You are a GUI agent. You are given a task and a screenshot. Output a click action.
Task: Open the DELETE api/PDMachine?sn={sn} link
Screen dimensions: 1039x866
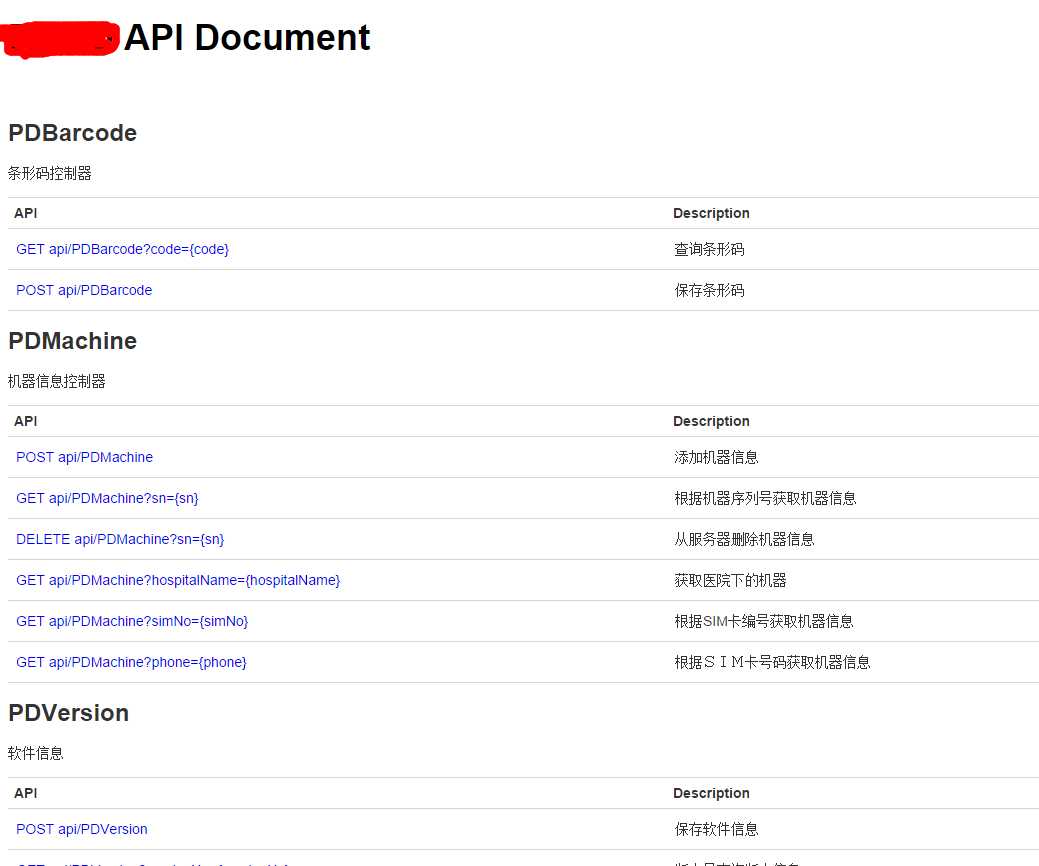tap(120, 539)
